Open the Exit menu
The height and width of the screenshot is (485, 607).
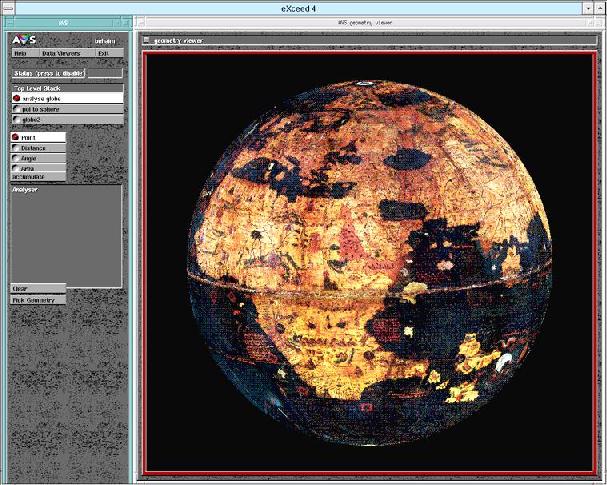point(110,53)
